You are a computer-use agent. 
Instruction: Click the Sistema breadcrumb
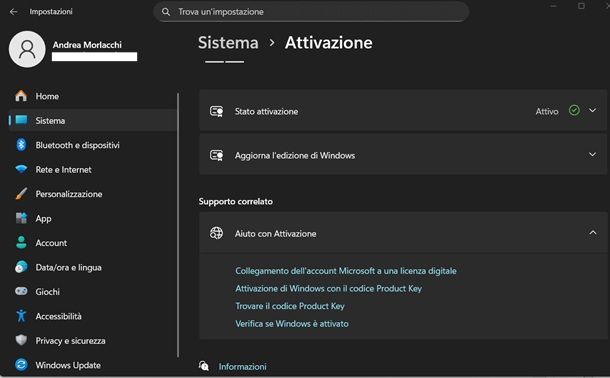click(x=228, y=42)
